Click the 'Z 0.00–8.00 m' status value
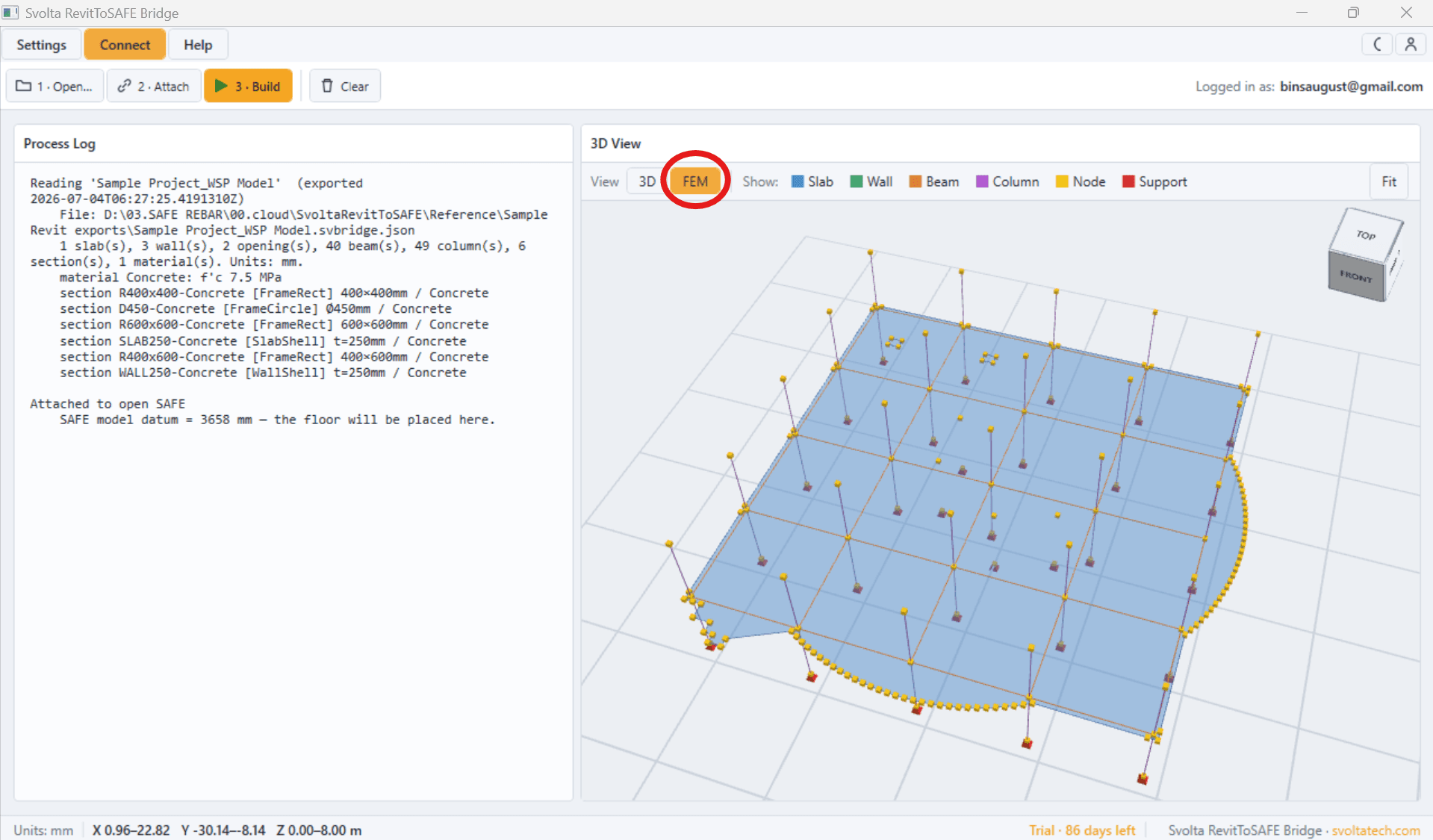1433x840 pixels. [319, 830]
